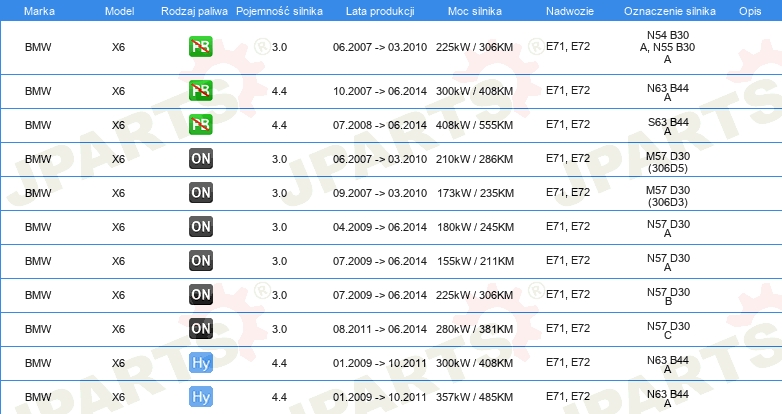Click E71, E72 in the 155kW/211KM row
The image size is (782, 414).
coord(568,260)
